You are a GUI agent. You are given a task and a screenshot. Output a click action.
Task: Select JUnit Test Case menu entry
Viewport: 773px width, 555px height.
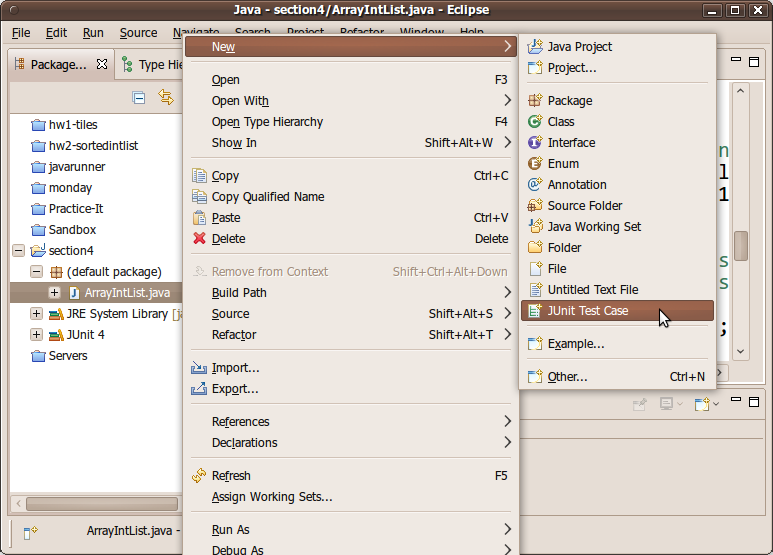(x=587, y=311)
